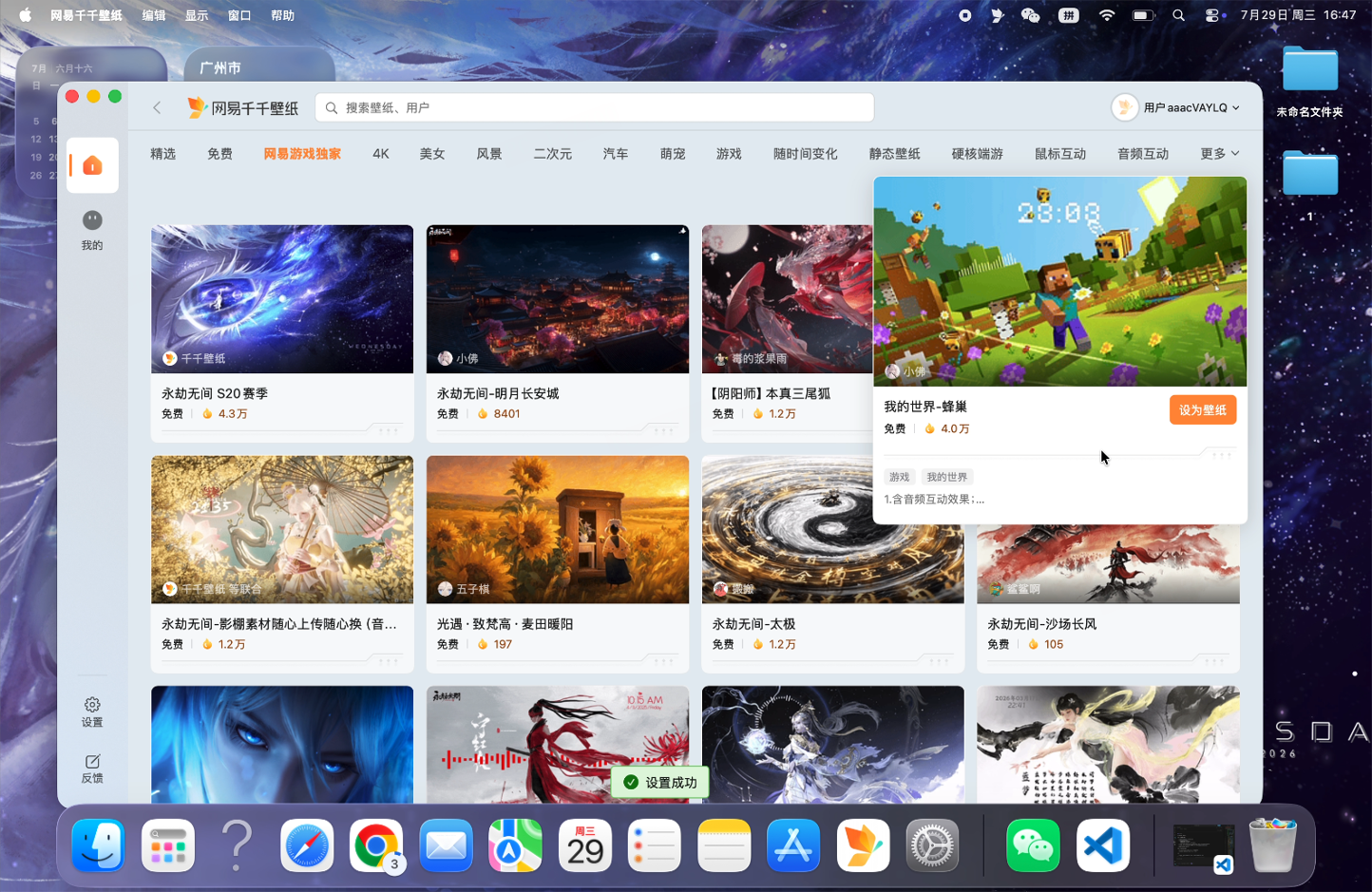Open the Trash in the Dock
The width and height of the screenshot is (1372, 892).
[x=1272, y=845]
